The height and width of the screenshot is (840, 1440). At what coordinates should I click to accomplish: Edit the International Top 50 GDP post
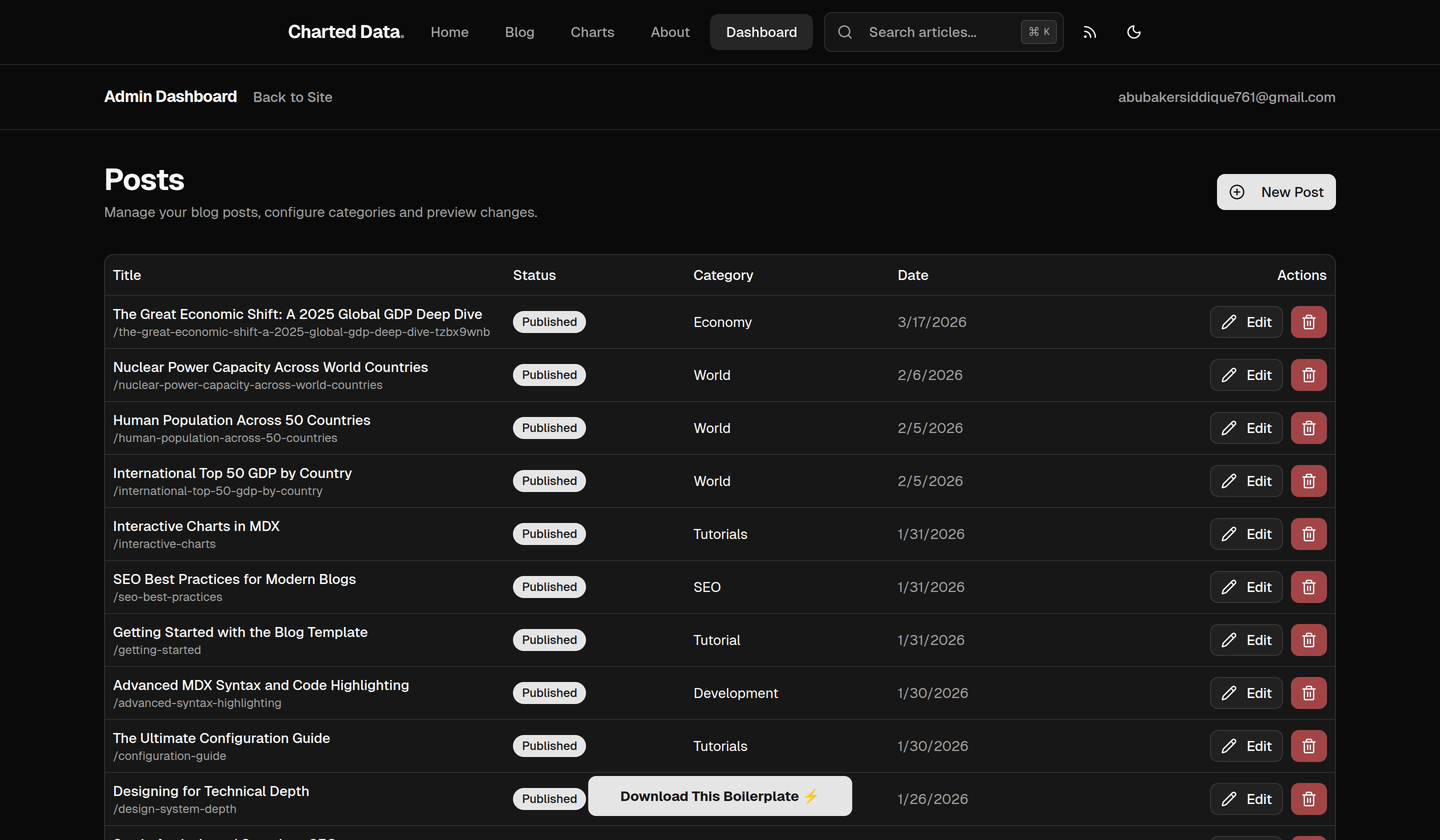click(1245, 481)
